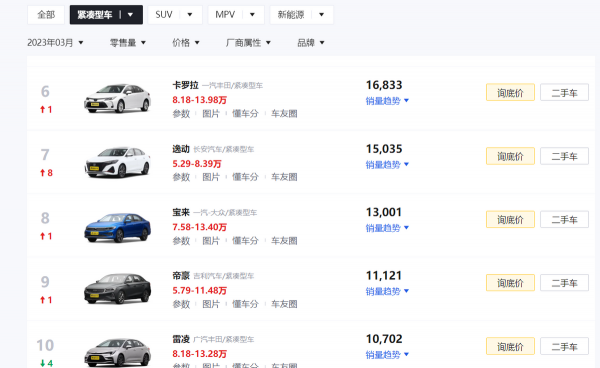Viewport: 600px width, 368px height.
Task: Expand 销量趋势 for 宝来 13,001
Action: coord(387,228)
